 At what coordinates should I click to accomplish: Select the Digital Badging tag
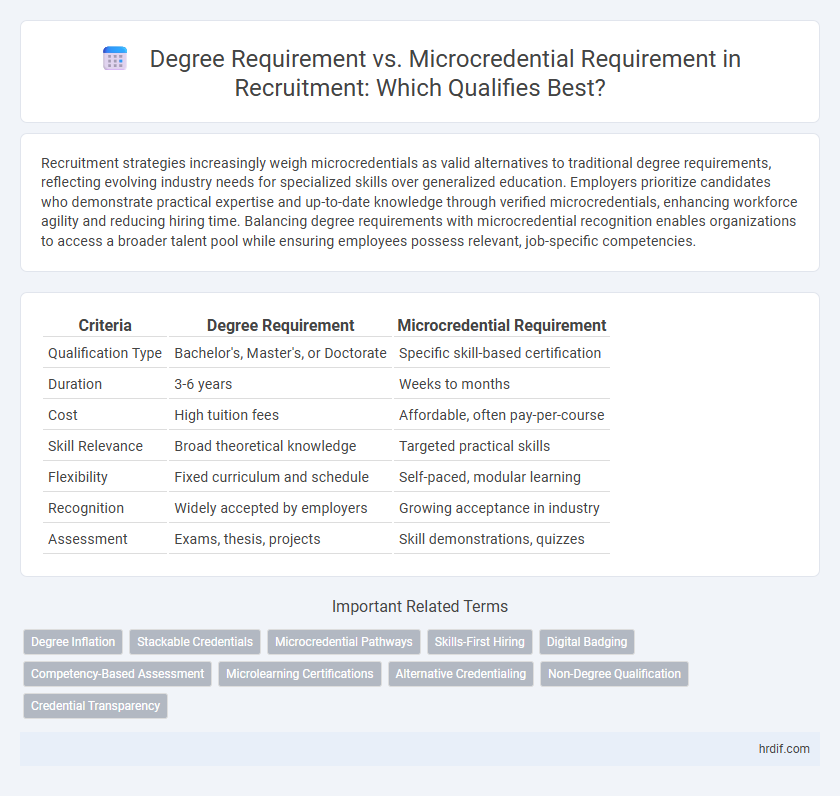pyautogui.click(x=587, y=642)
